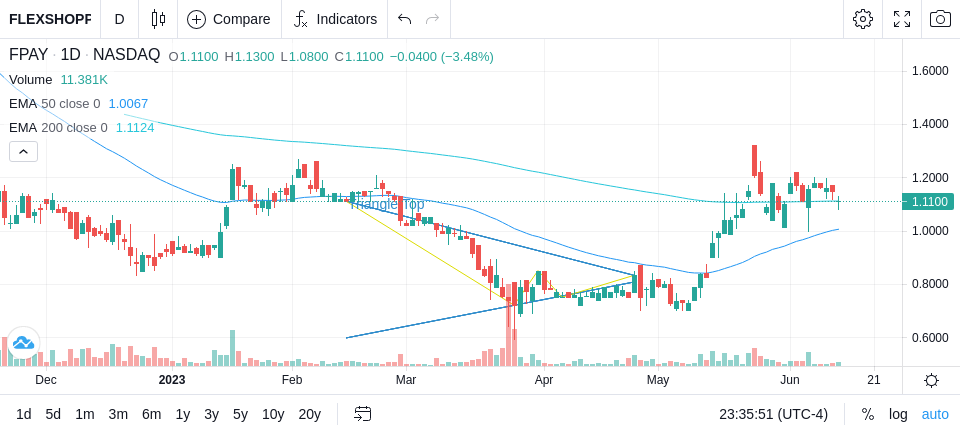
Task: Click the -0.0400 (-3.48%) change value
Action: (441, 57)
